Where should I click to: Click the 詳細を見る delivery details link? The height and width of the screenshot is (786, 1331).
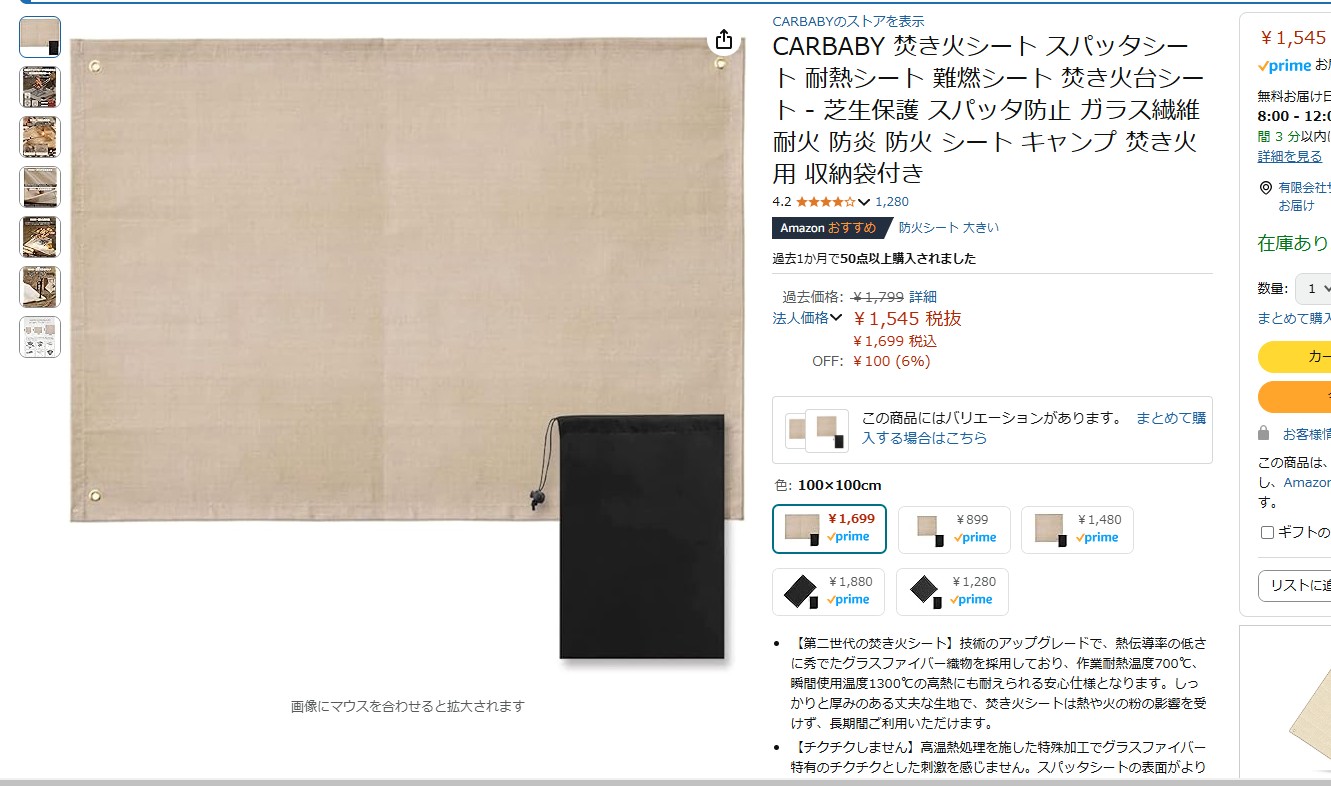click(x=1290, y=157)
